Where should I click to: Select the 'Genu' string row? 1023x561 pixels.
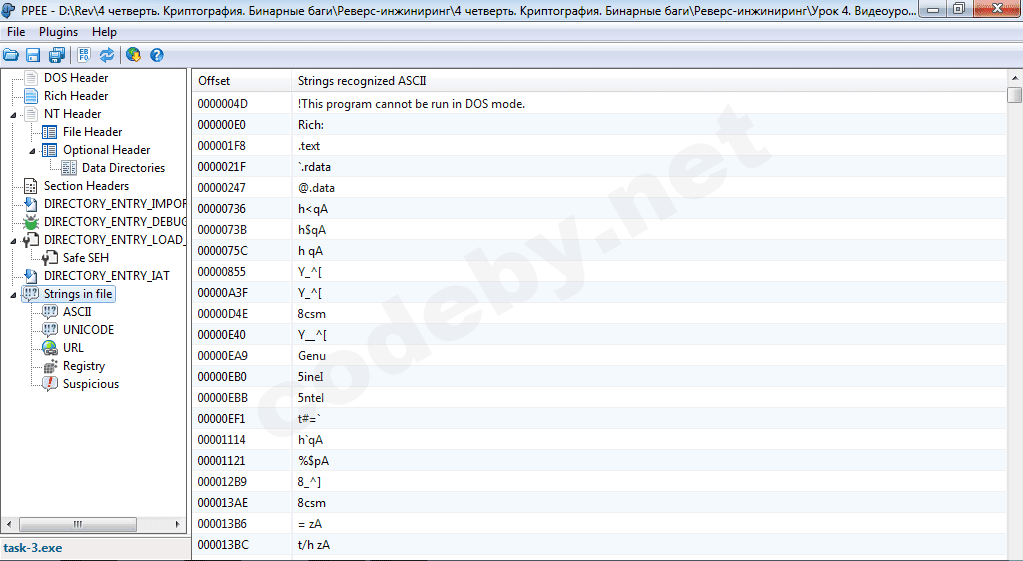(600, 356)
